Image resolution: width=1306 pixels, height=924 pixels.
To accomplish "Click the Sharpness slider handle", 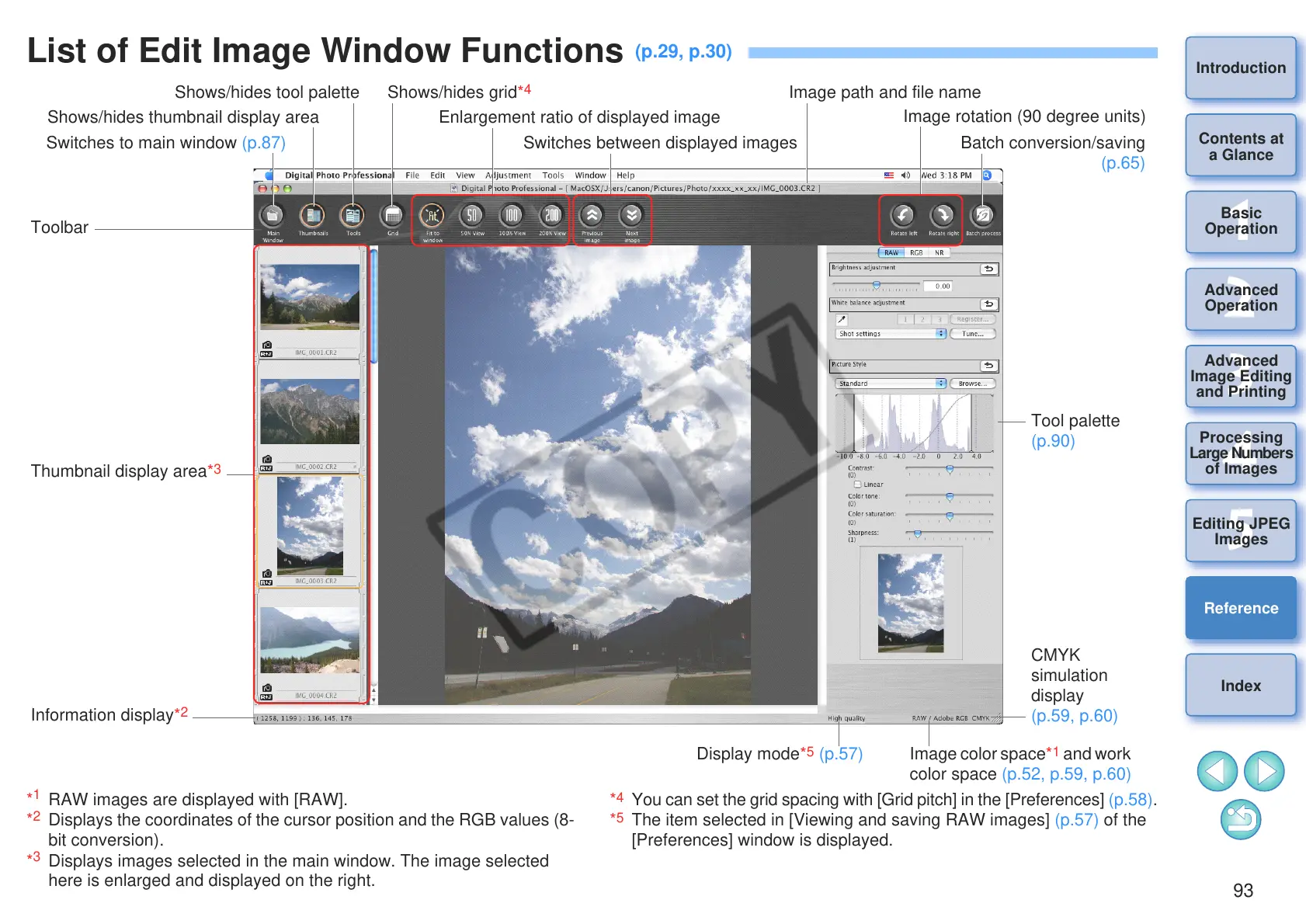I will click(918, 535).
